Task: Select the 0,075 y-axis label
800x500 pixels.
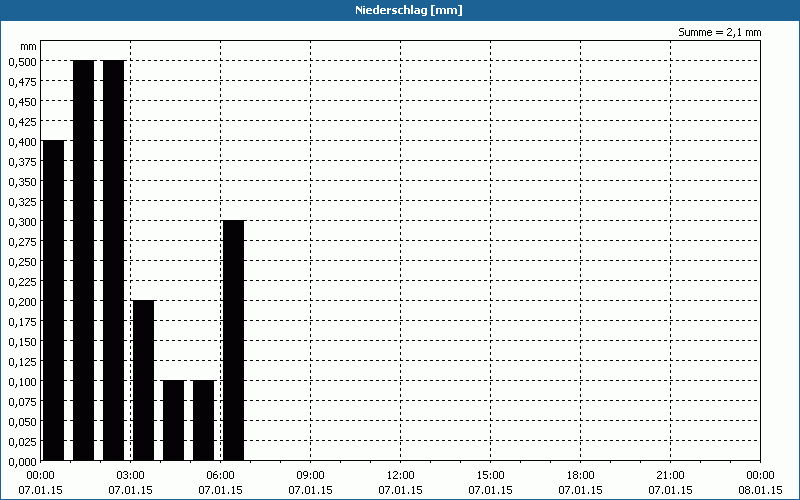Action: (x=23, y=402)
